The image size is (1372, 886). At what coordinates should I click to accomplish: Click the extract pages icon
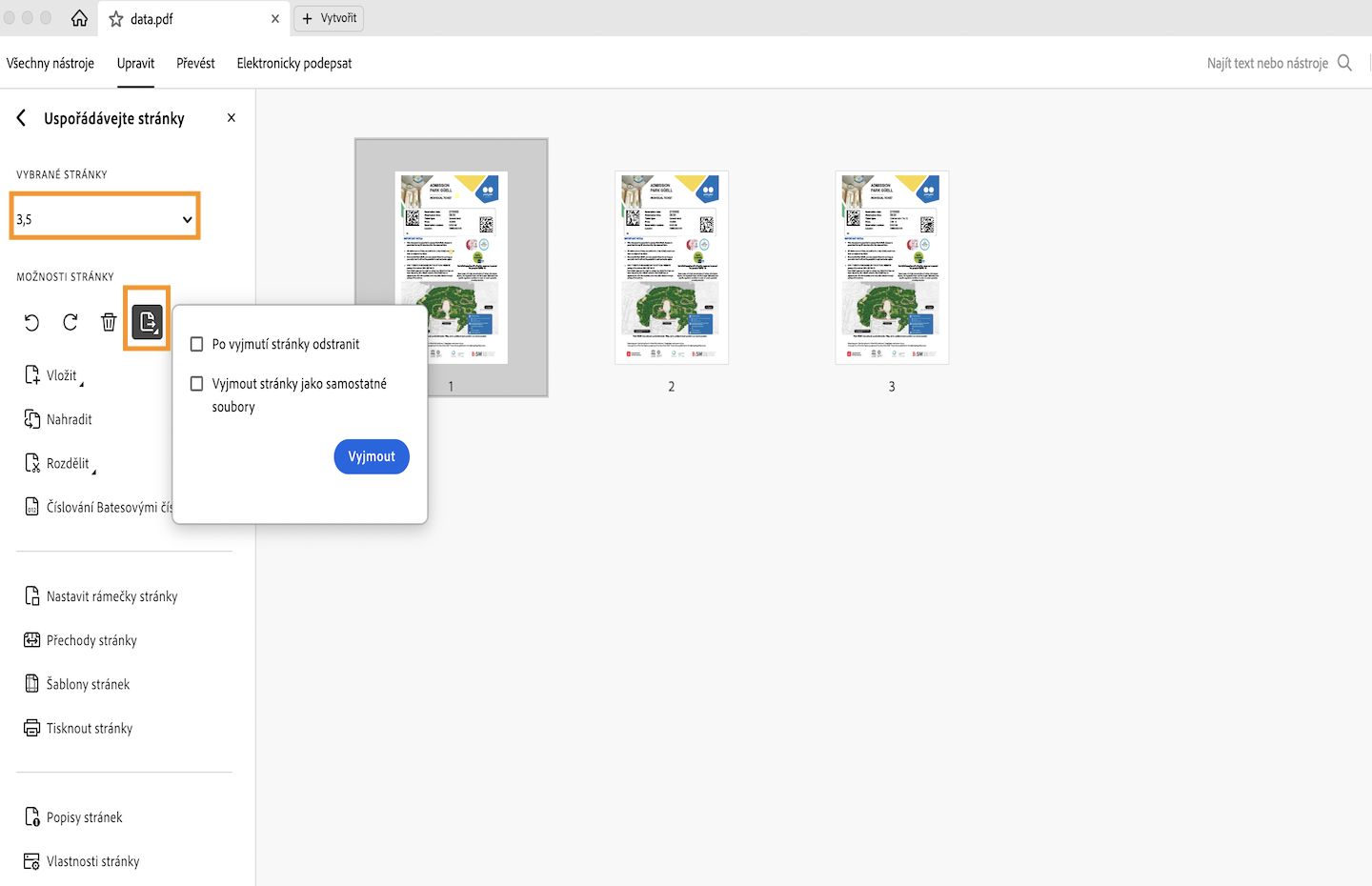pos(148,322)
